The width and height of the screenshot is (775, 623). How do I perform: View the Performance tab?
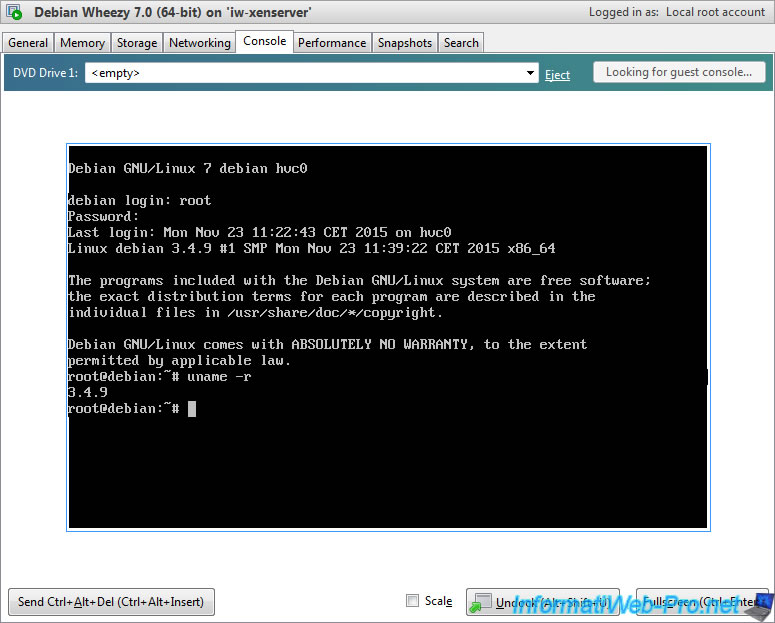point(332,43)
